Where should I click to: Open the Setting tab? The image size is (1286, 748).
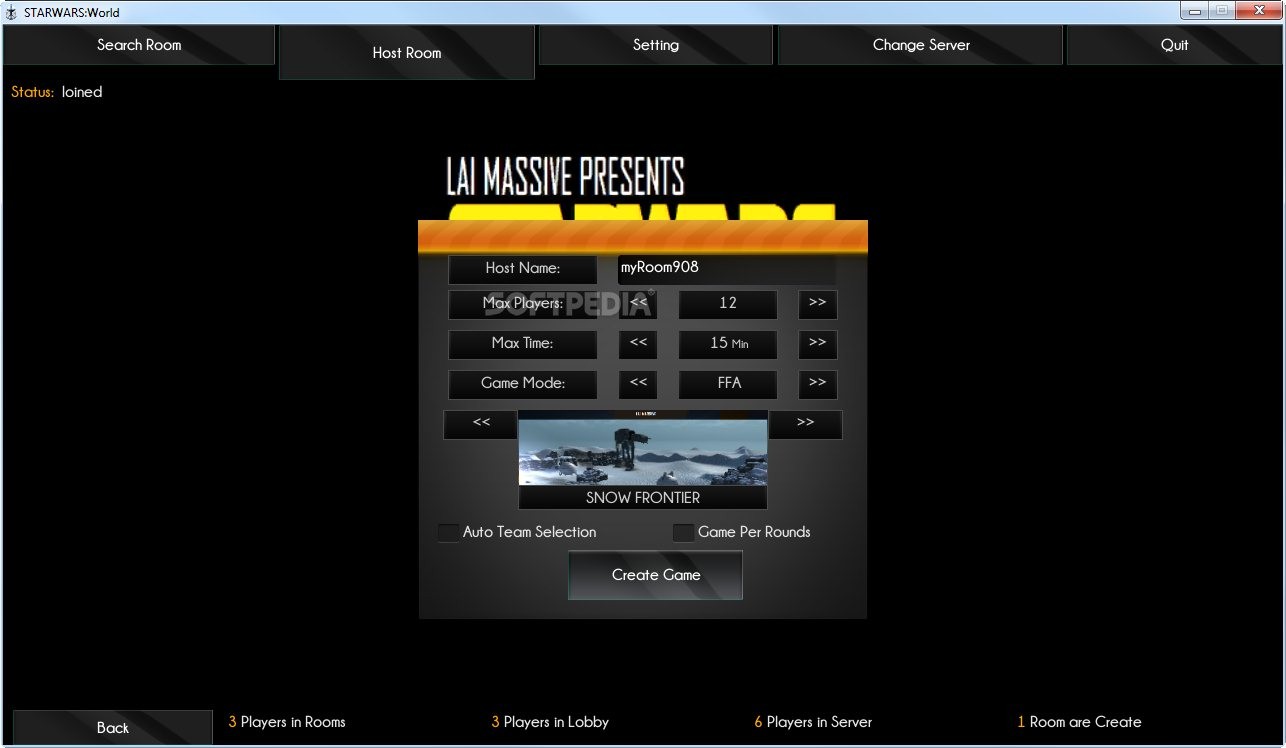click(x=656, y=45)
